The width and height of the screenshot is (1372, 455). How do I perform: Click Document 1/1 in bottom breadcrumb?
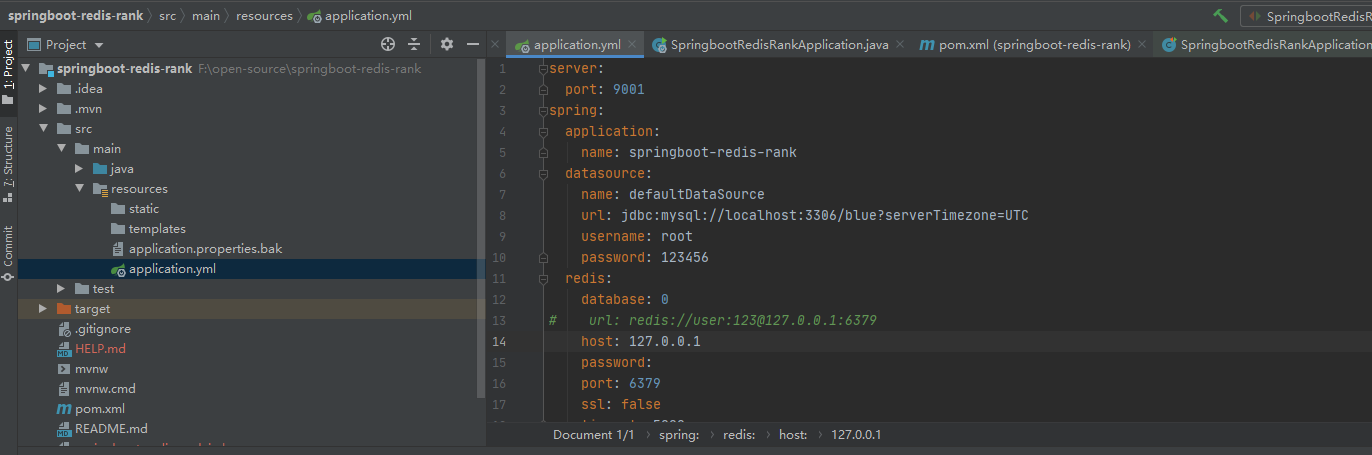(x=593, y=435)
